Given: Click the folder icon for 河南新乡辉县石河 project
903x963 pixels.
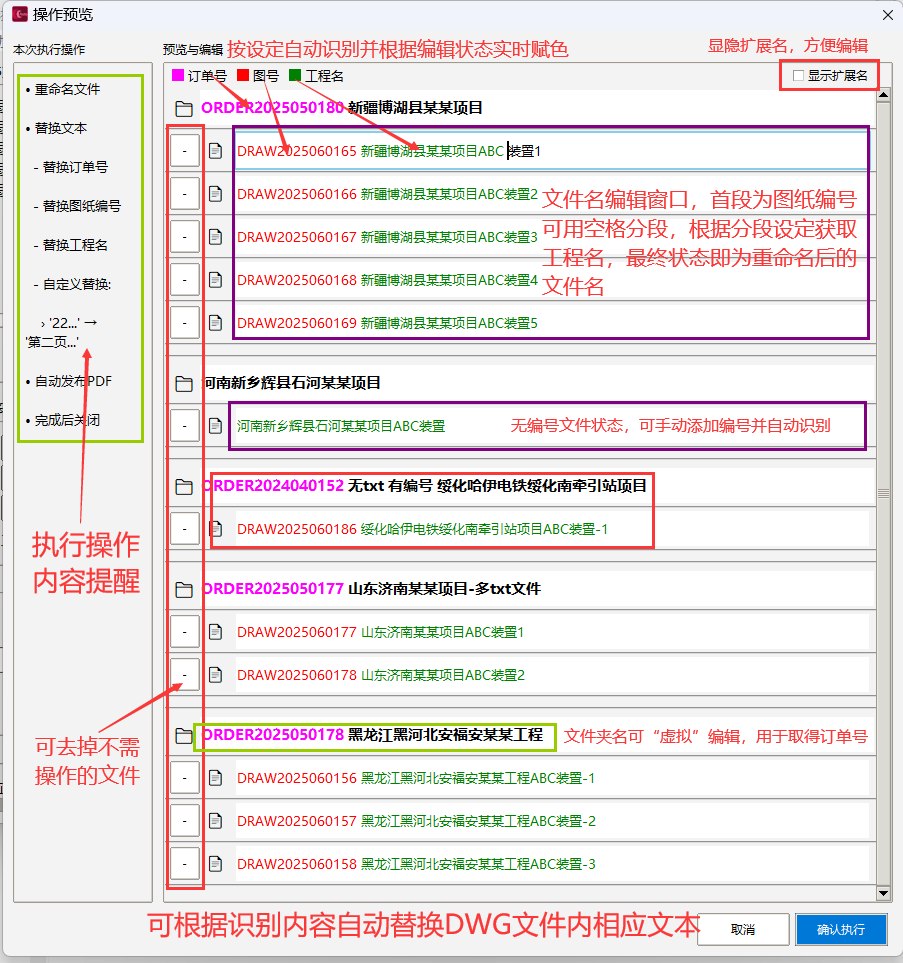Looking at the screenshot, I should pyautogui.click(x=186, y=382).
